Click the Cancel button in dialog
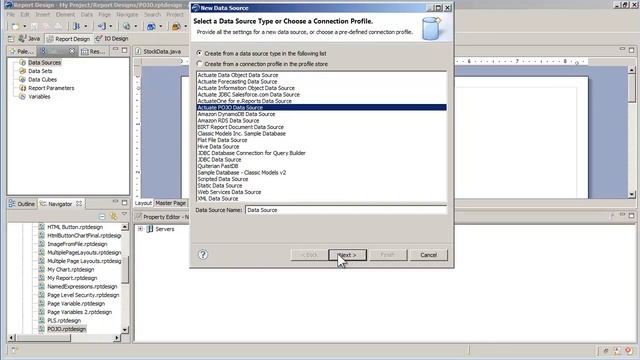Image resolution: width=640 pixels, height=360 pixels. (429, 255)
